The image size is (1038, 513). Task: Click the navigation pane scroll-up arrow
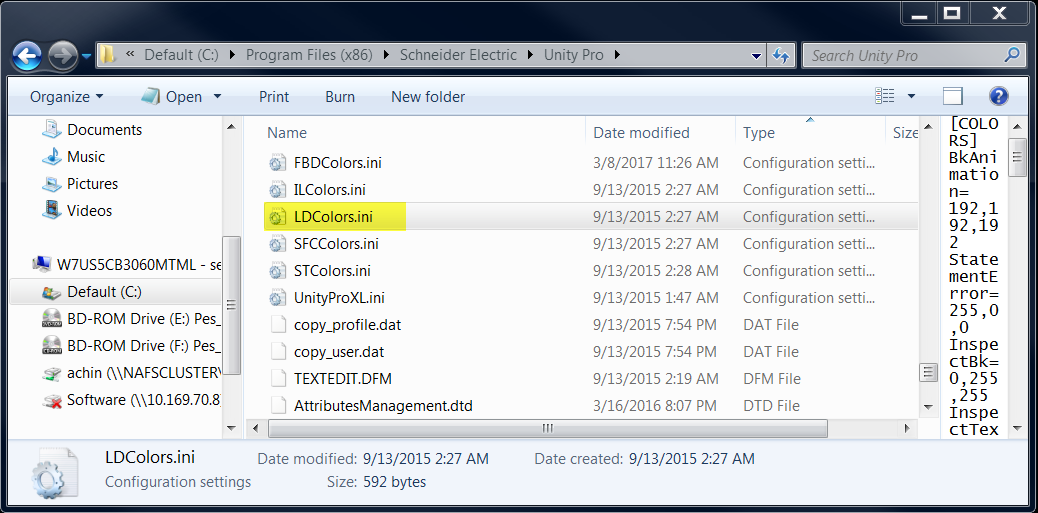pyautogui.click(x=231, y=127)
